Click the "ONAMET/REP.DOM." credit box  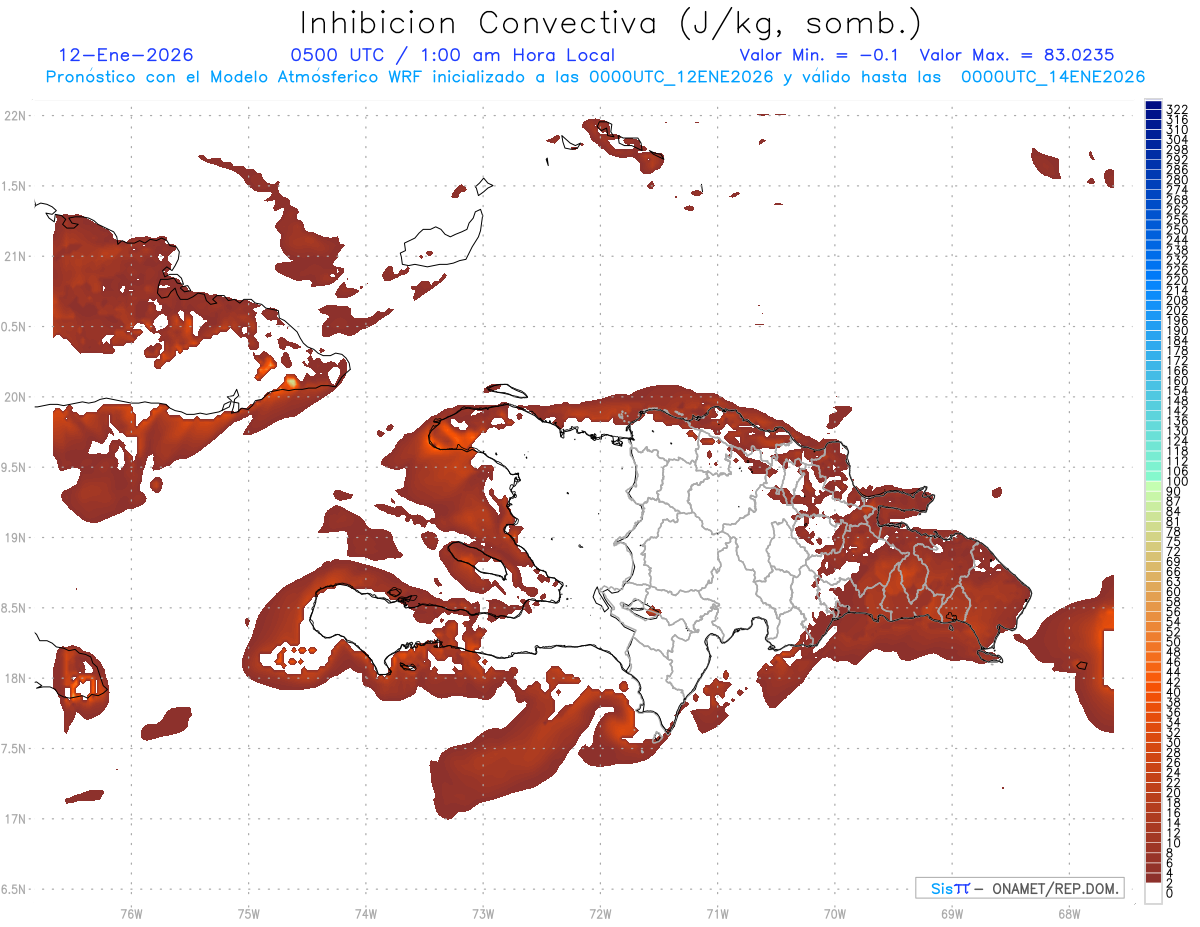click(x=1019, y=888)
